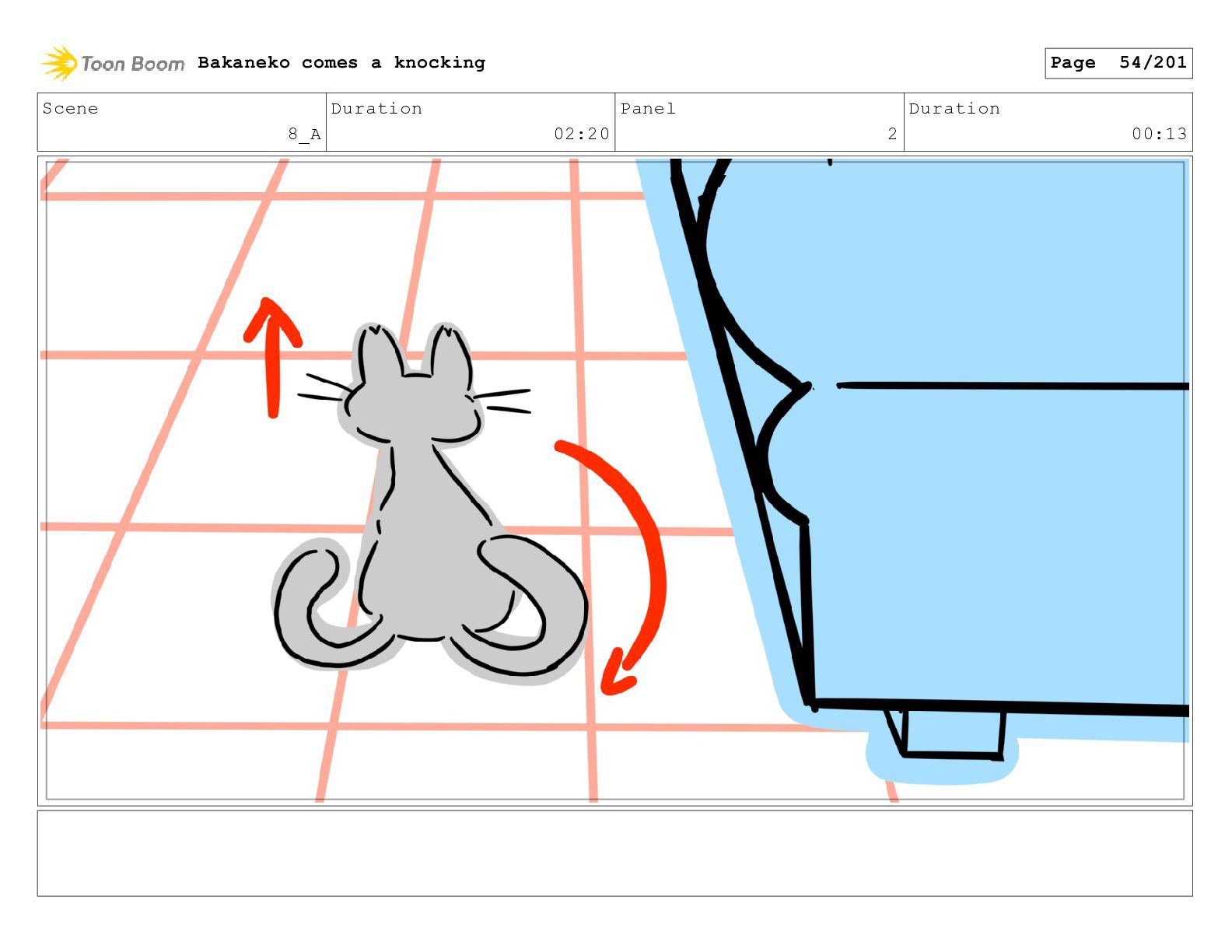The image size is (1232, 952).
Task: Select the scene duration '02:20'
Action: [582, 134]
